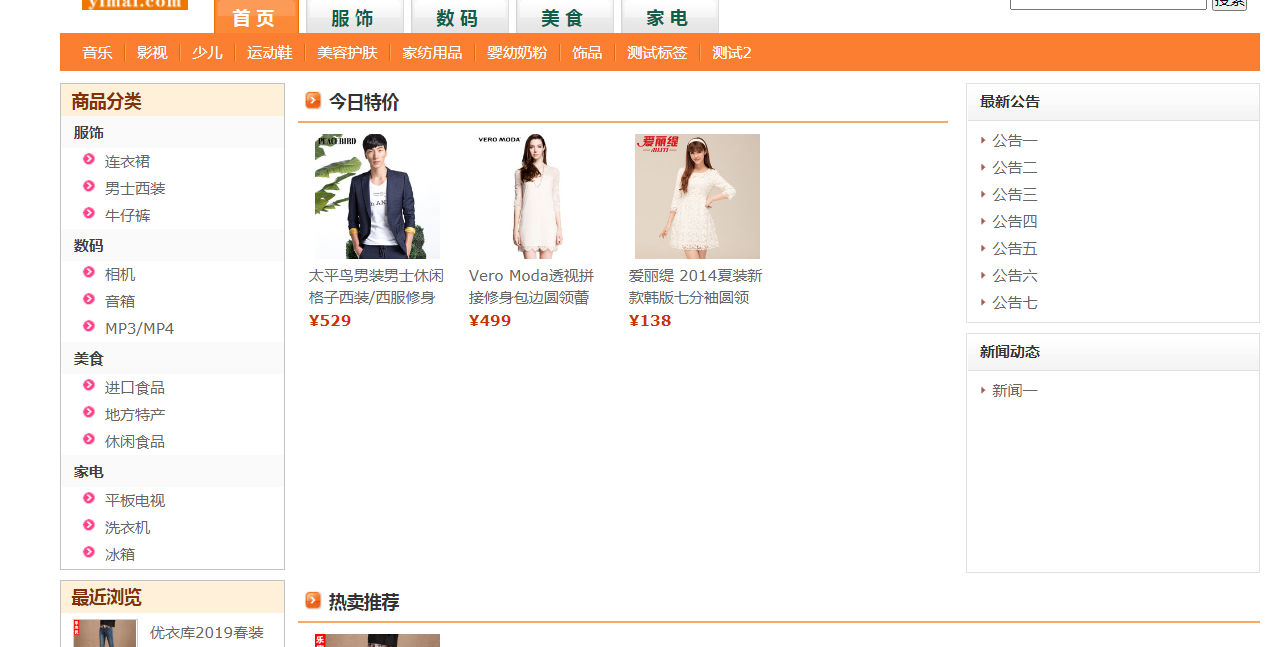Image resolution: width=1286 pixels, height=647 pixels.
Task: Select 少儿 in the orange nav bar
Action: [207, 53]
